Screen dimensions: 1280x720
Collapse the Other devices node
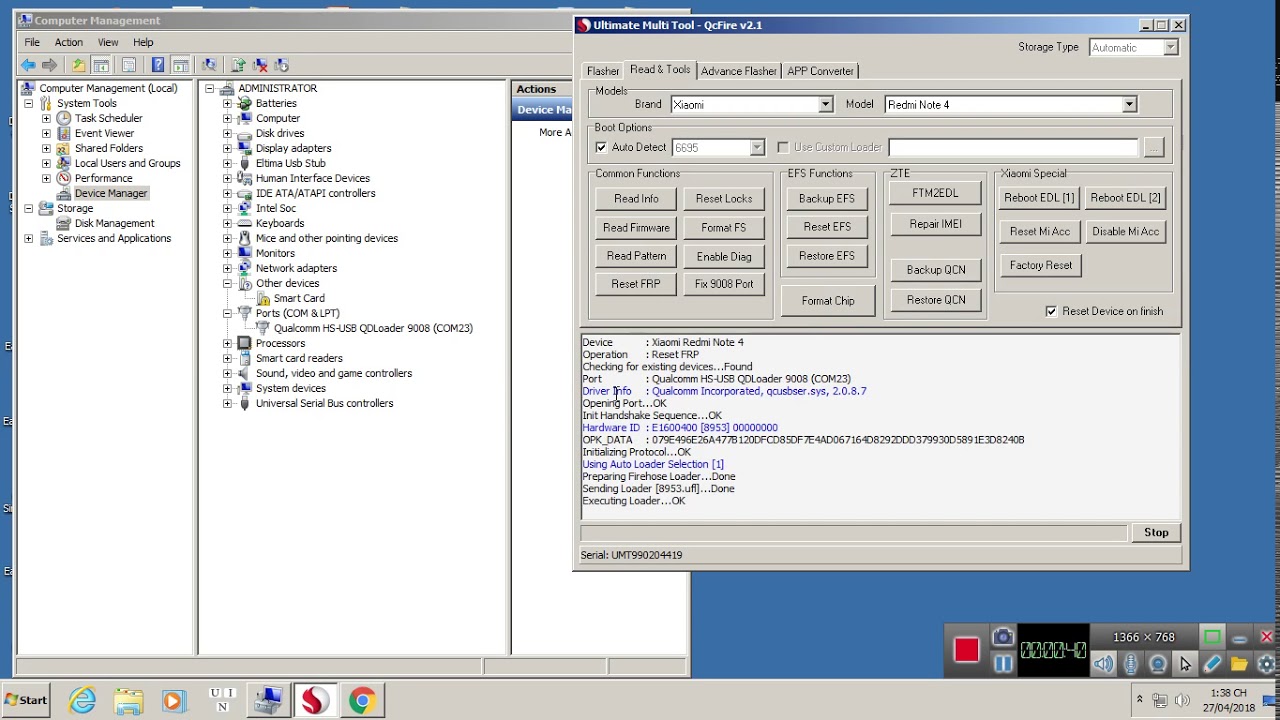227,283
